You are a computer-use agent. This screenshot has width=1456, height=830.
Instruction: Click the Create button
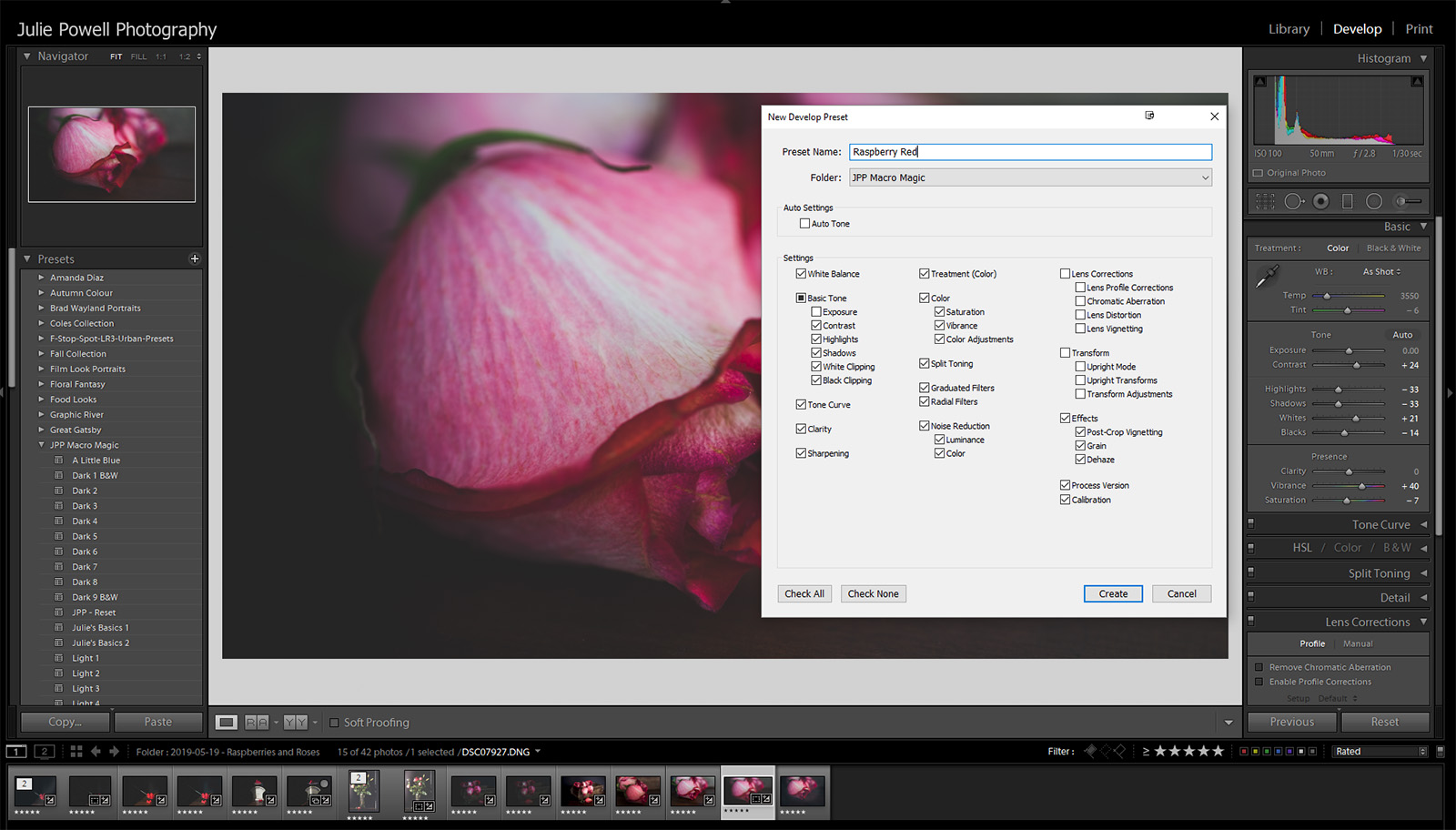(x=1113, y=593)
